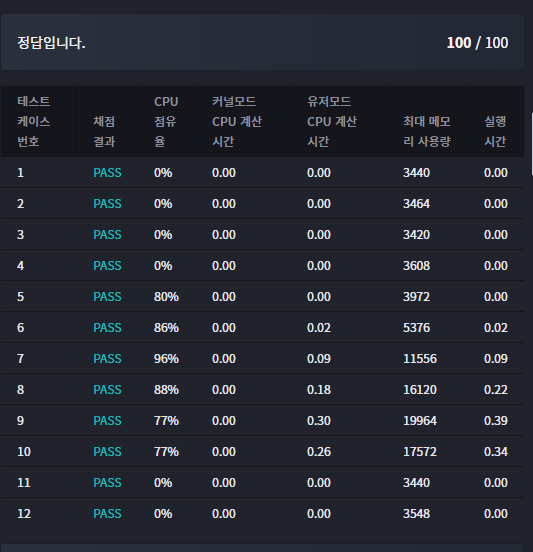Click PASS result for test case 3
This screenshot has height=552, width=533.
[107, 235]
